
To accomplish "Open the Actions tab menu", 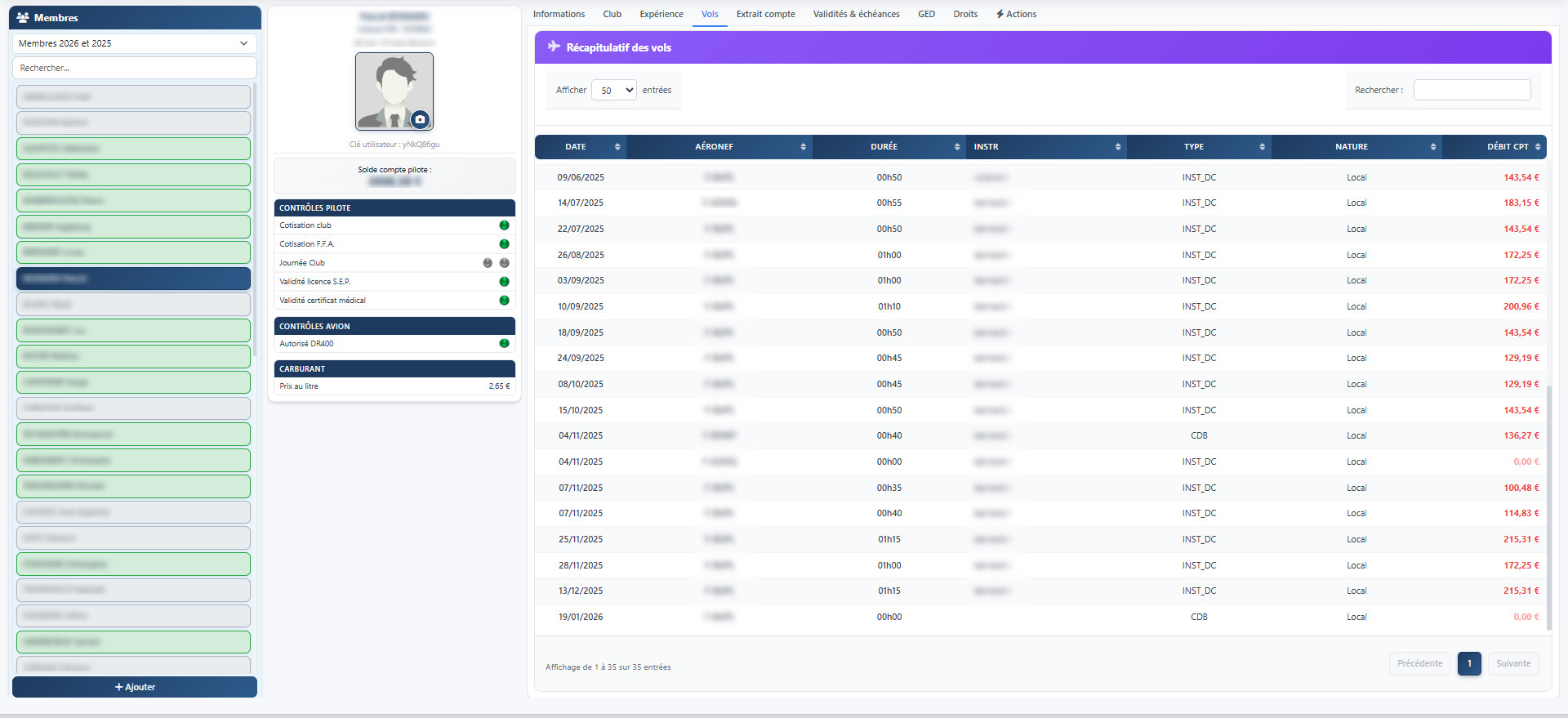I will click(x=1016, y=14).
